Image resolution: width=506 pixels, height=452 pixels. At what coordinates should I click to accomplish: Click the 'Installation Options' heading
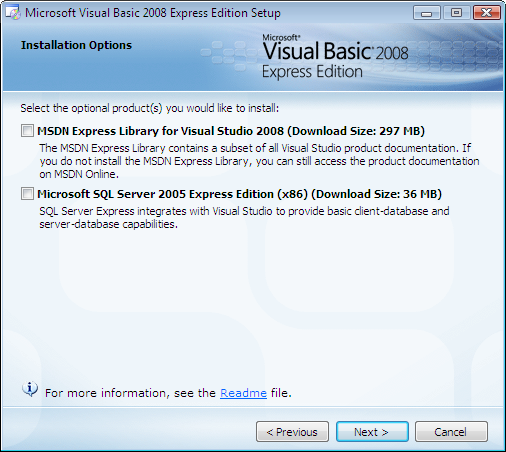click(x=76, y=45)
